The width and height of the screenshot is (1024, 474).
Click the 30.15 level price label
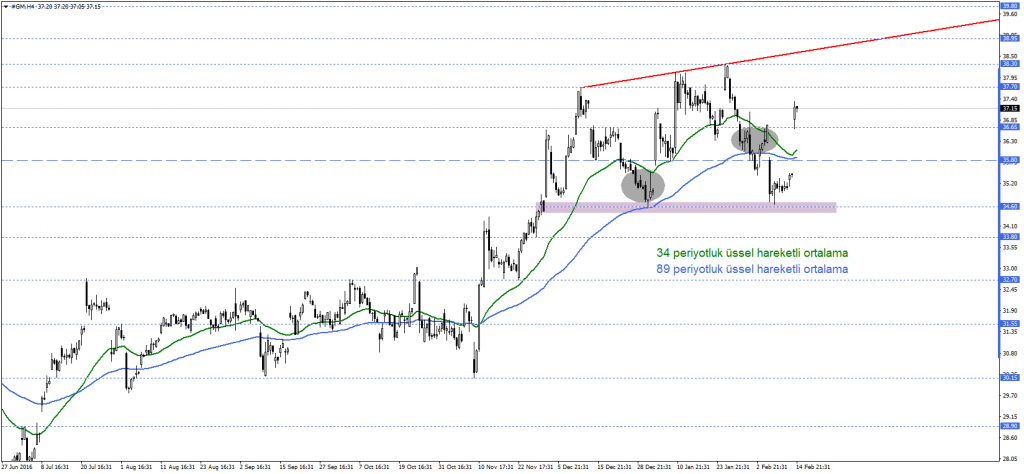1010,377
